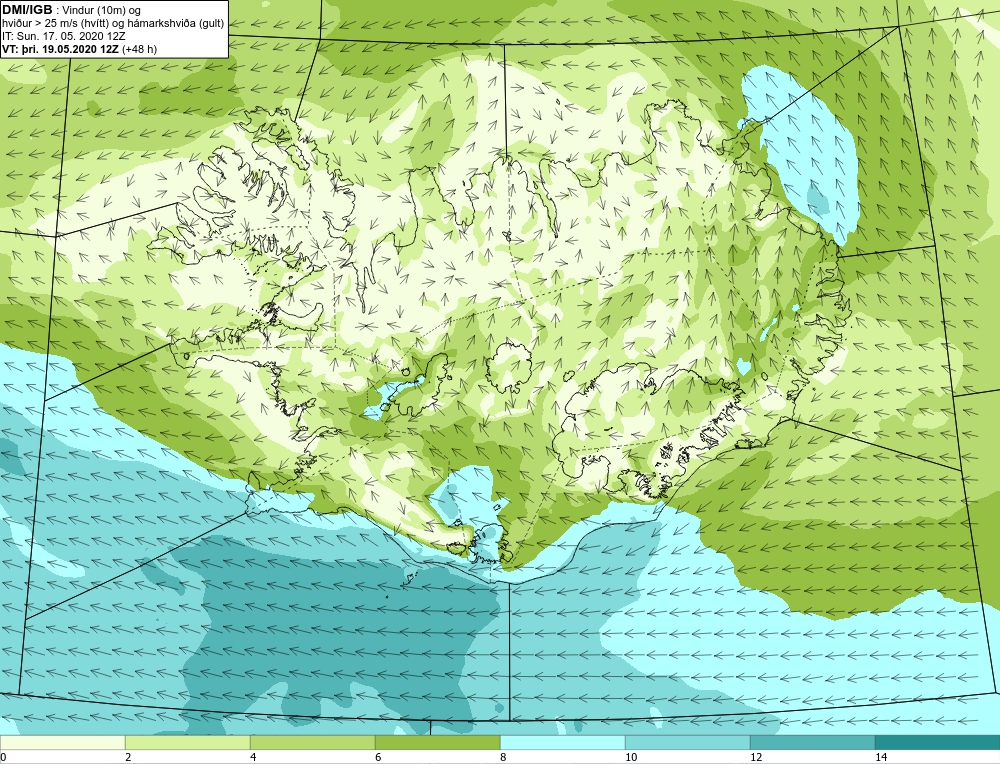Viewport: 1000px width, 764px height.
Task: Click the legend label '2'
Action: [128, 757]
